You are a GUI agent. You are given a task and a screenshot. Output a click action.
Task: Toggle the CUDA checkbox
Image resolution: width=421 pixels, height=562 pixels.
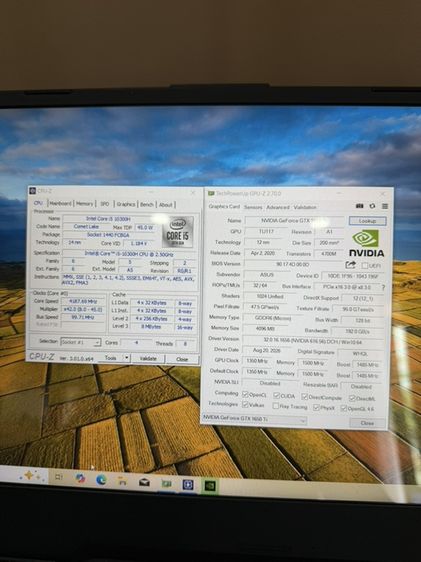tap(276, 395)
